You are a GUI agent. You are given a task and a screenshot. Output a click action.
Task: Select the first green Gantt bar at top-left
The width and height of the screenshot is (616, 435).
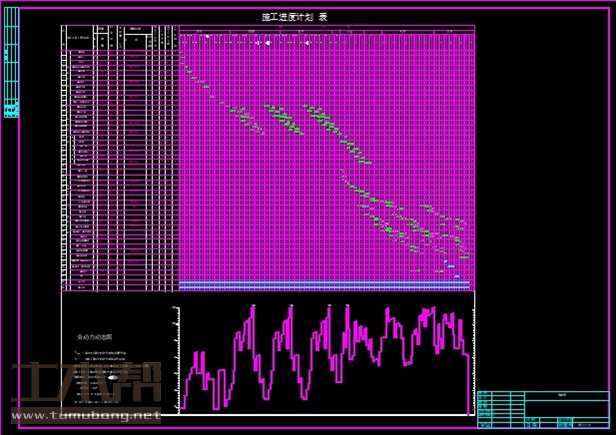pyautogui.click(x=186, y=69)
